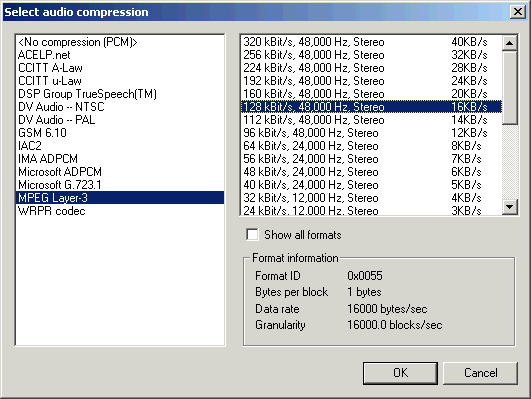This screenshot has height=399, width=531.
Task: Choose Microsoft G.723.1 codec
Action: 120,185
